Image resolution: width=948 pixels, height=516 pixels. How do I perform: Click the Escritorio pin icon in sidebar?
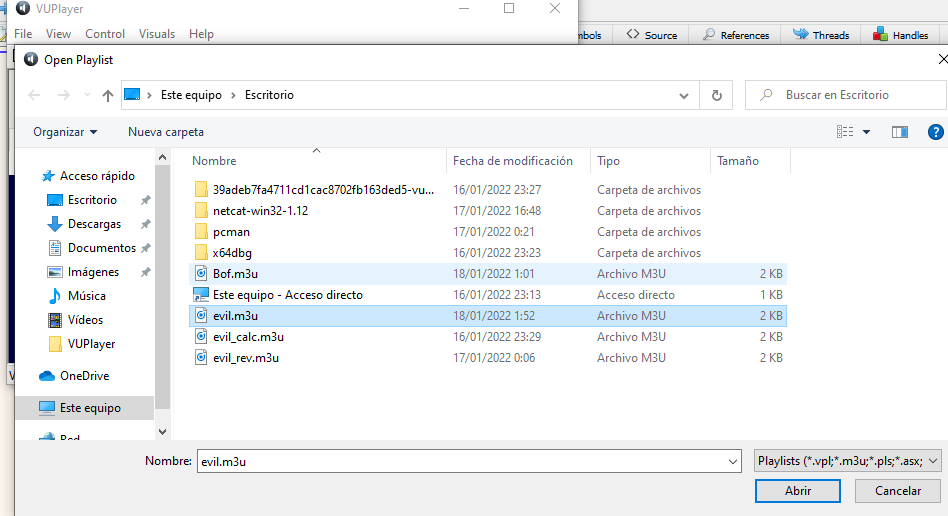[145, 200]
